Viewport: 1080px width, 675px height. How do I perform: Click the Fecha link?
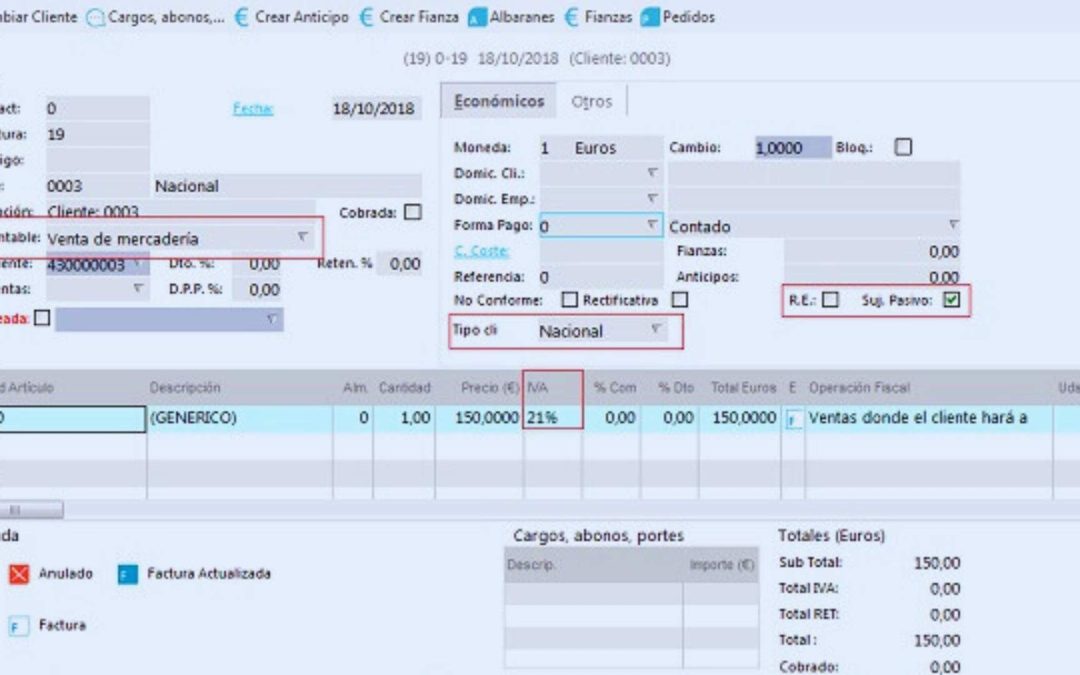point(251,108)
